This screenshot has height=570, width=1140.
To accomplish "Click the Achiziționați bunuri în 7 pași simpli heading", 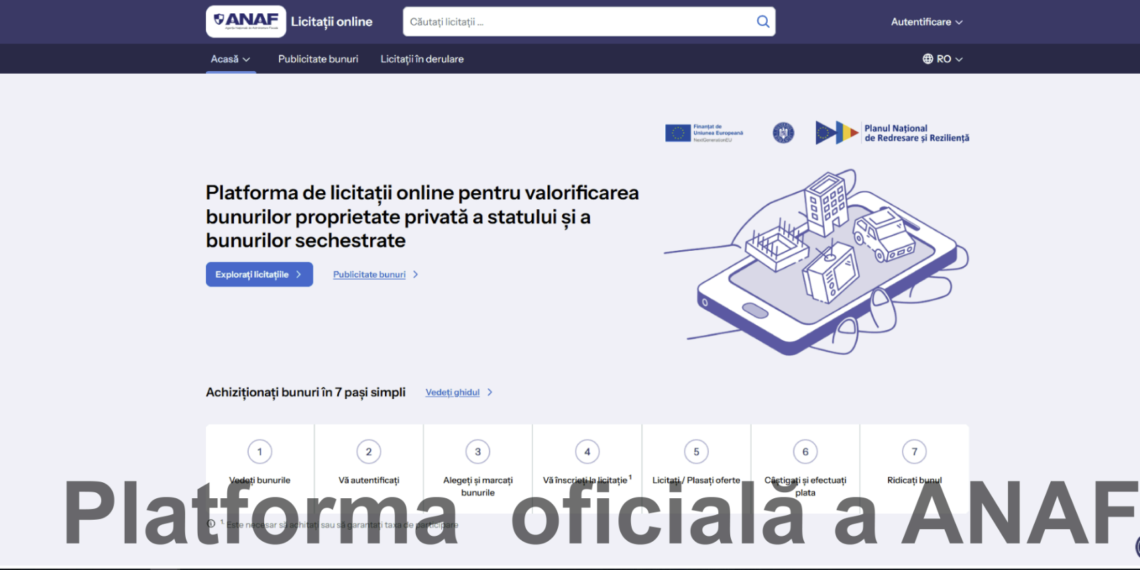I will [x=305, y=392].
